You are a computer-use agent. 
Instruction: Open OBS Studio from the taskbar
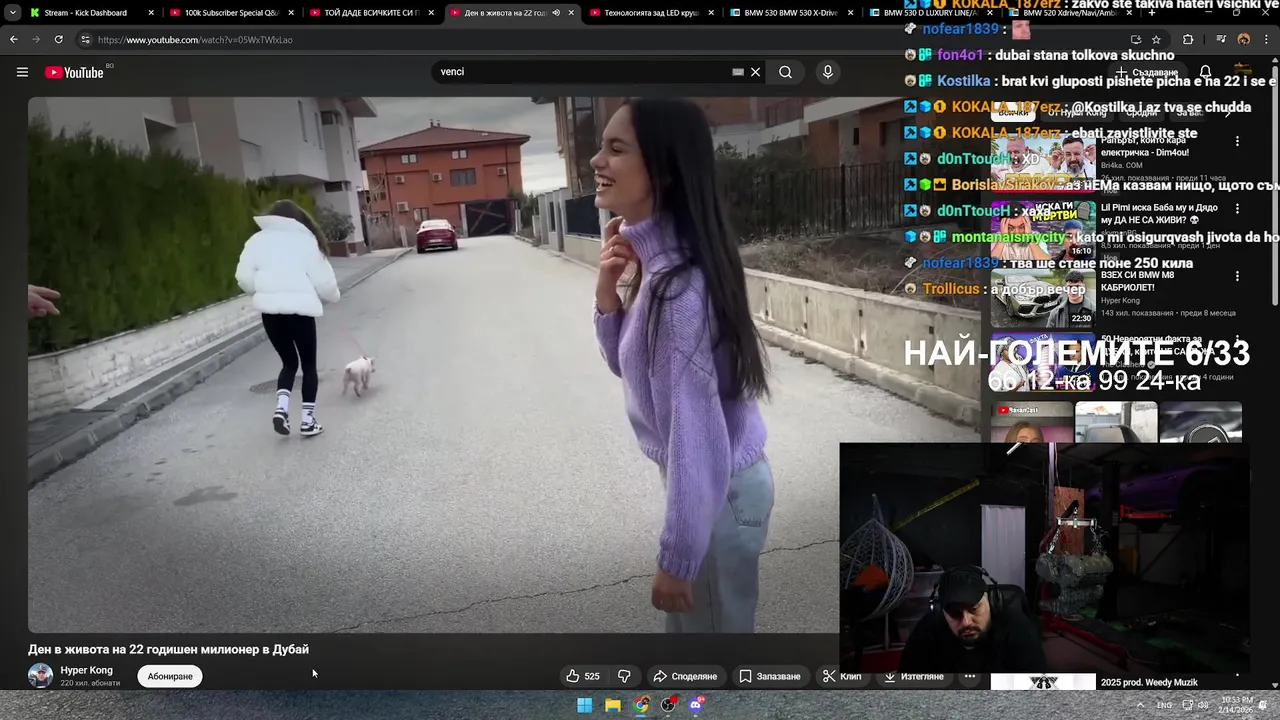(x=669, y=705)
